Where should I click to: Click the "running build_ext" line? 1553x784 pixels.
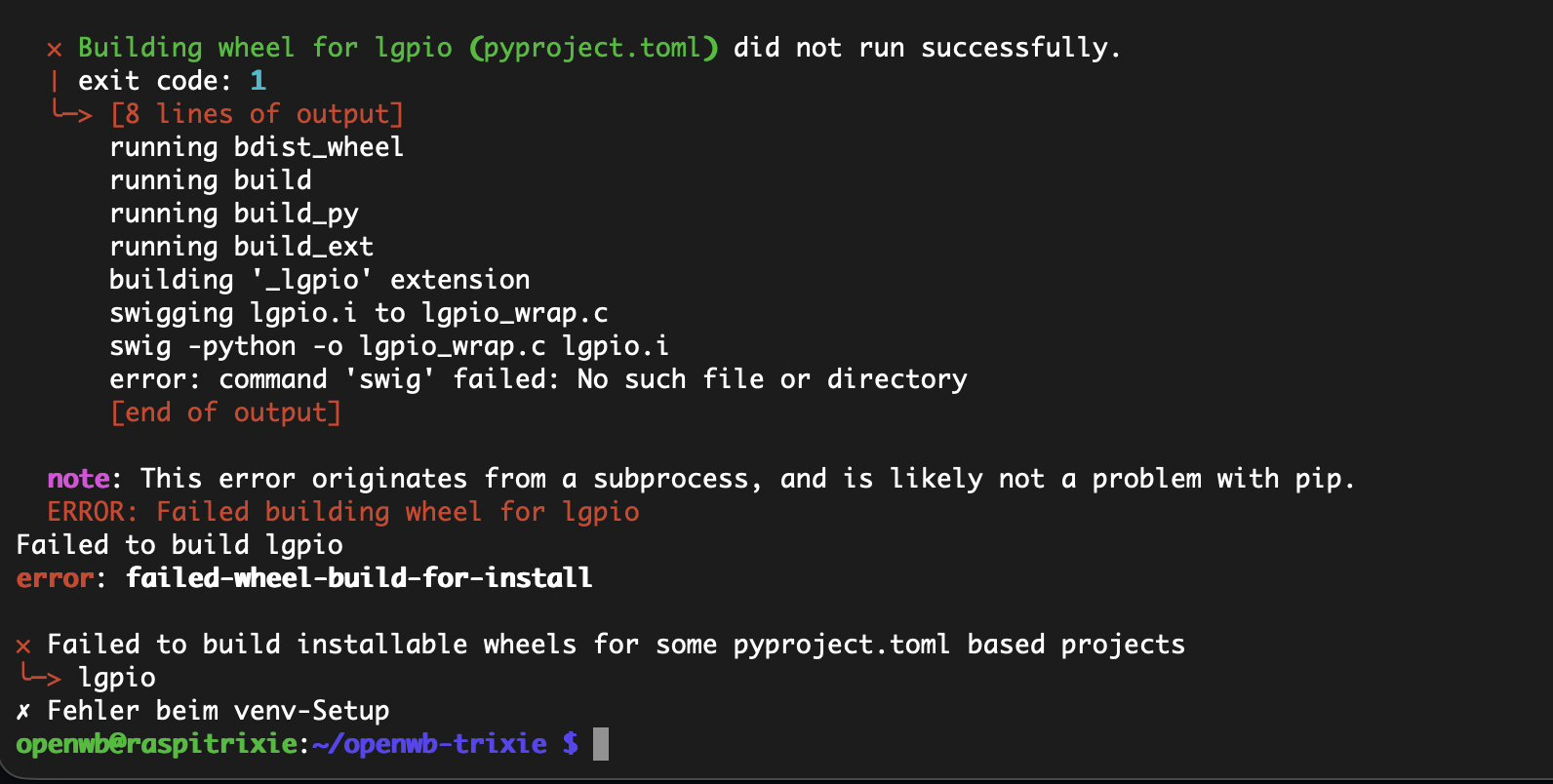241,247
